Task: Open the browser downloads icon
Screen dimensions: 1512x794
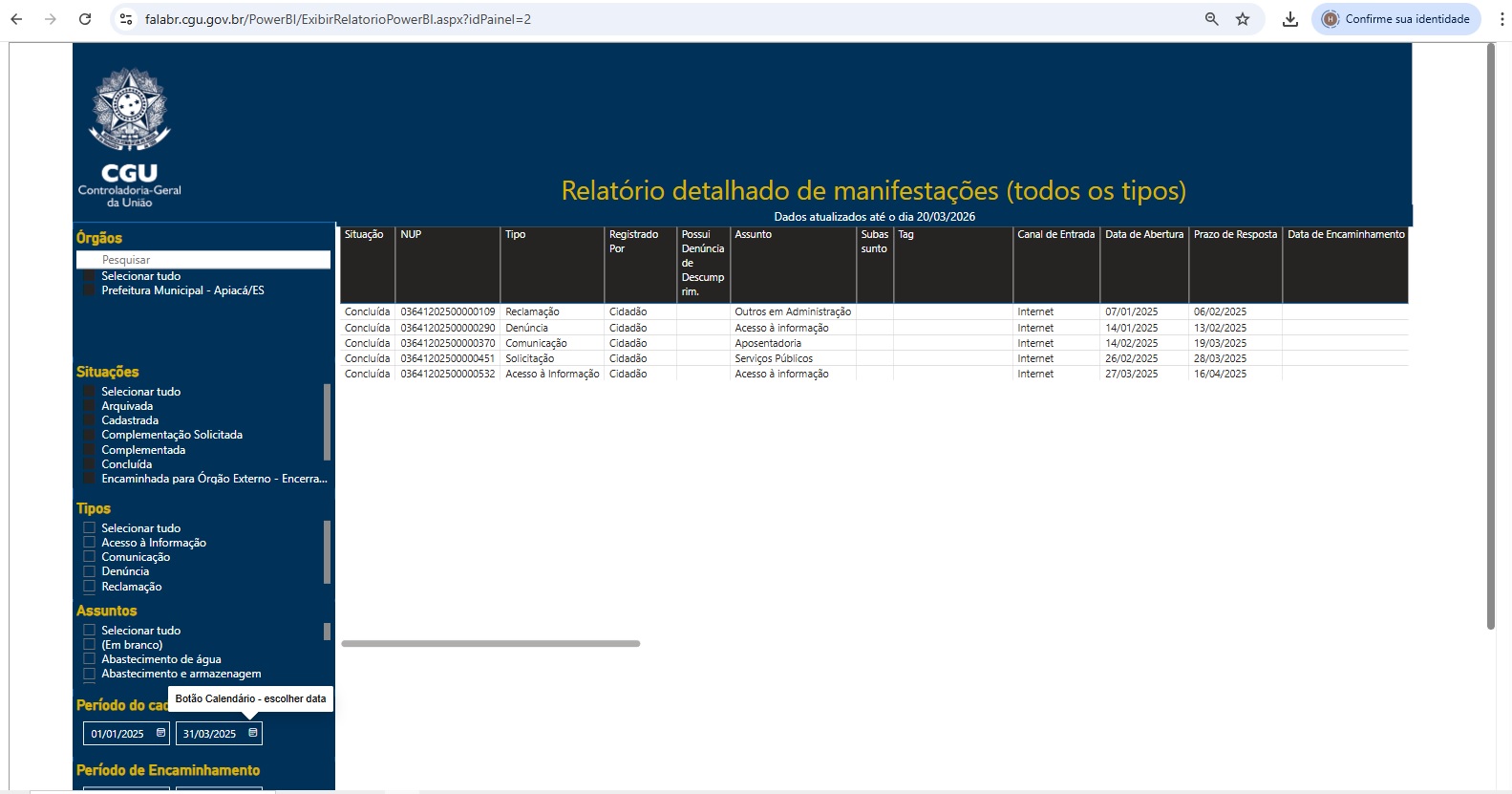Action: click(1290, 19)
